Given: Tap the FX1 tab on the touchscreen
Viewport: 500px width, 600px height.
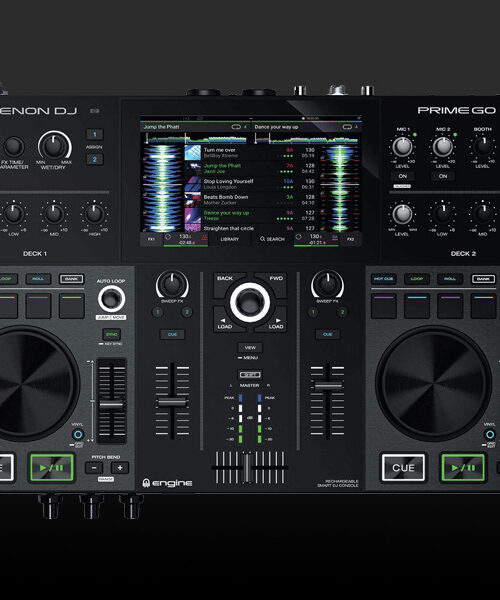Looking at the screenshot, I should [x=151, y=239].
